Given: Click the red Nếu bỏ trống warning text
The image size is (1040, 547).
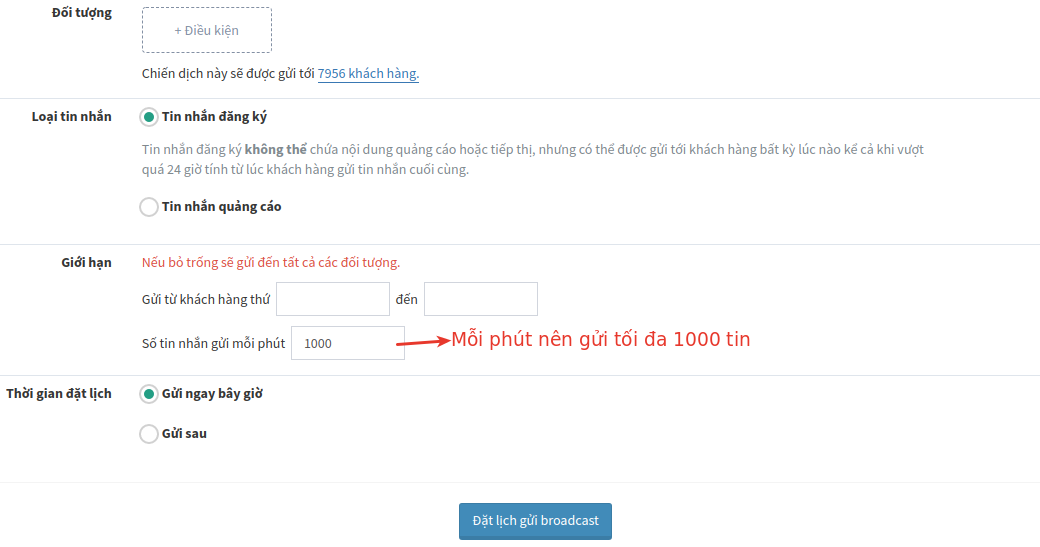Looking at the screenshot, I should point(271,263).
